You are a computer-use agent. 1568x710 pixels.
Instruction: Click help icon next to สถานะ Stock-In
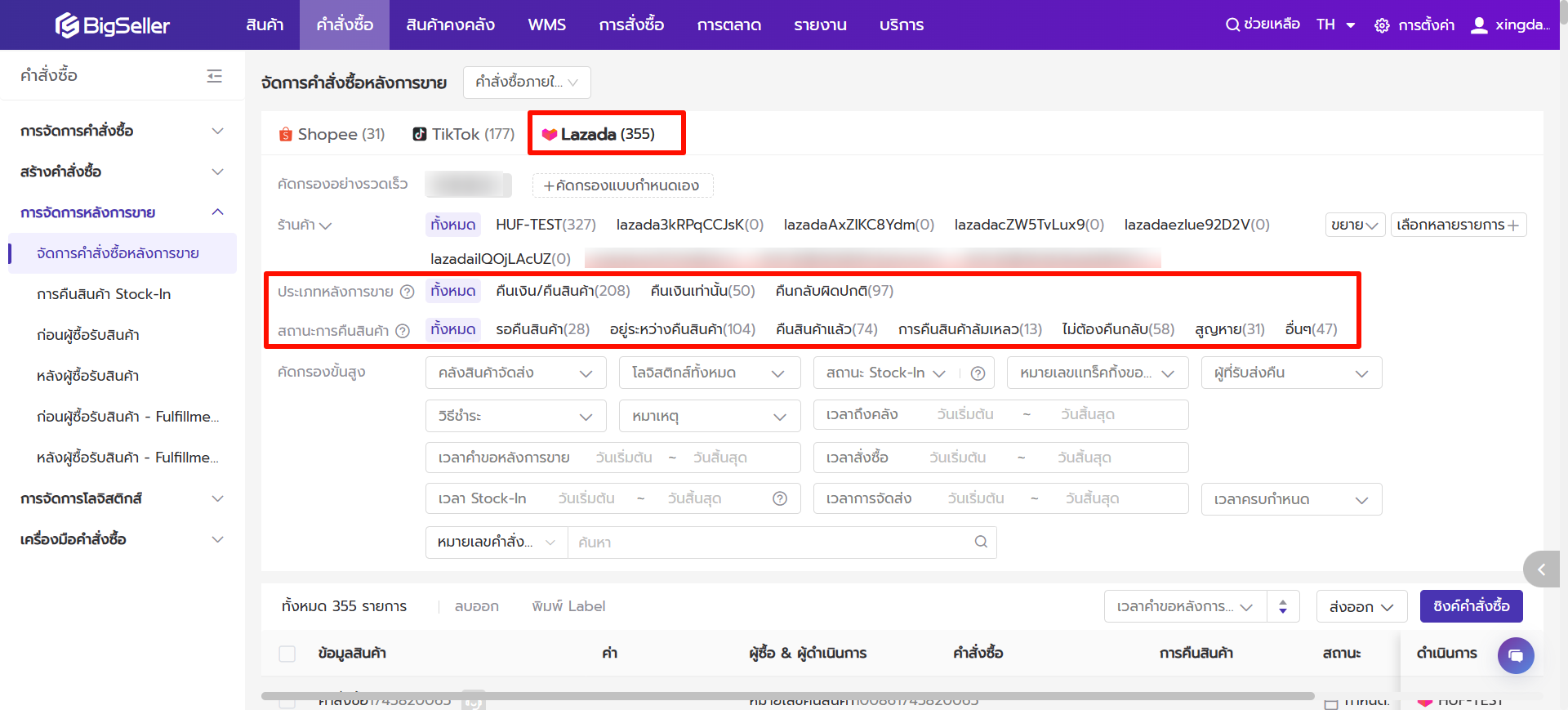[978, 373]
